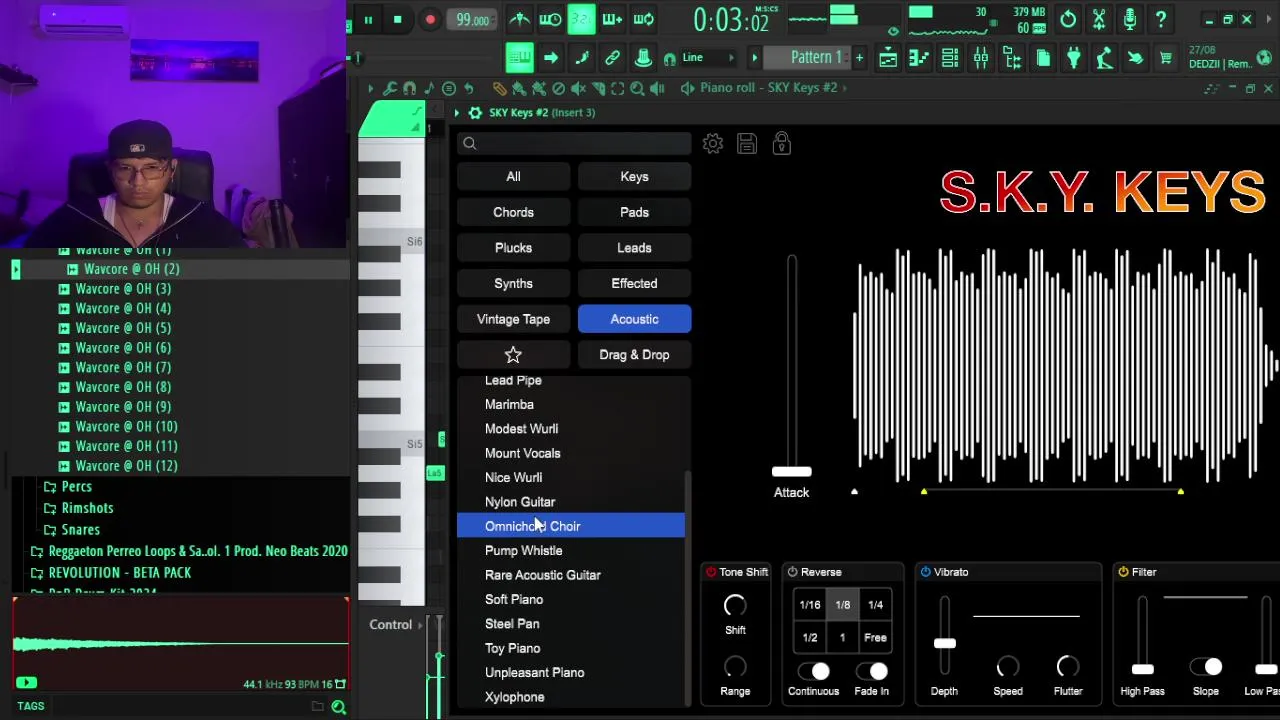This screenshot has height=720, width=1280.
Task: Toggle loop recording icon
Action: 644,19
